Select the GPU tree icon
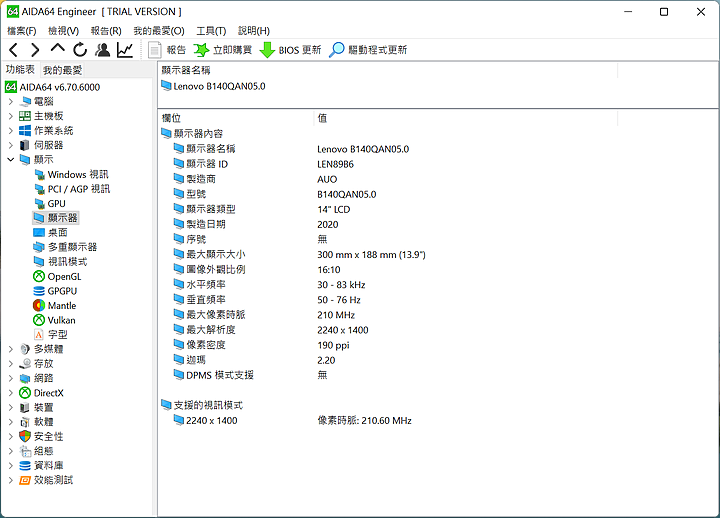The image size is (720, 518). 39,203
